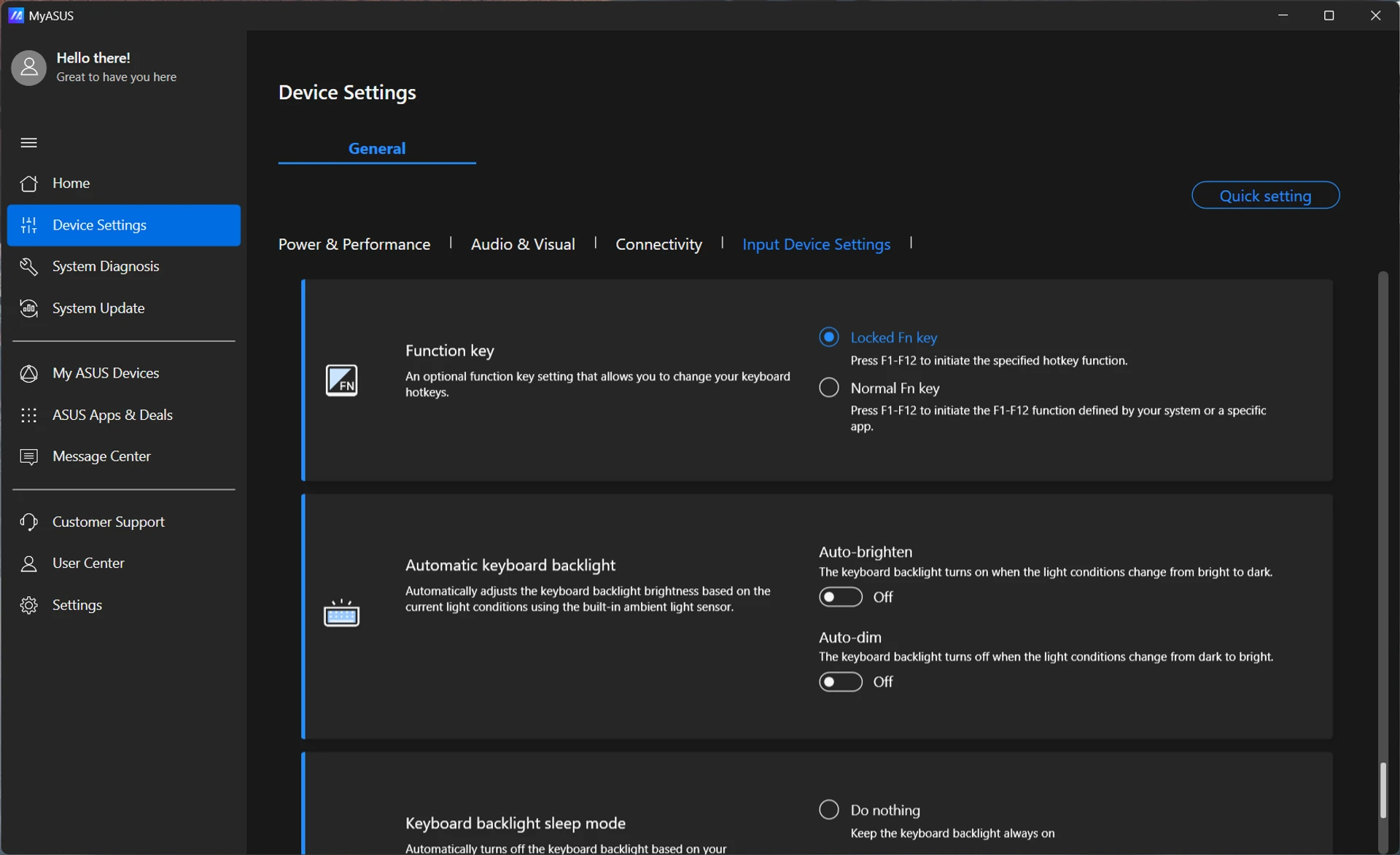This screenshot has height=855, width=1400.
Task: Select the Normal Fn key radio button
Action: pyautogui.click(x=829, y=388)
